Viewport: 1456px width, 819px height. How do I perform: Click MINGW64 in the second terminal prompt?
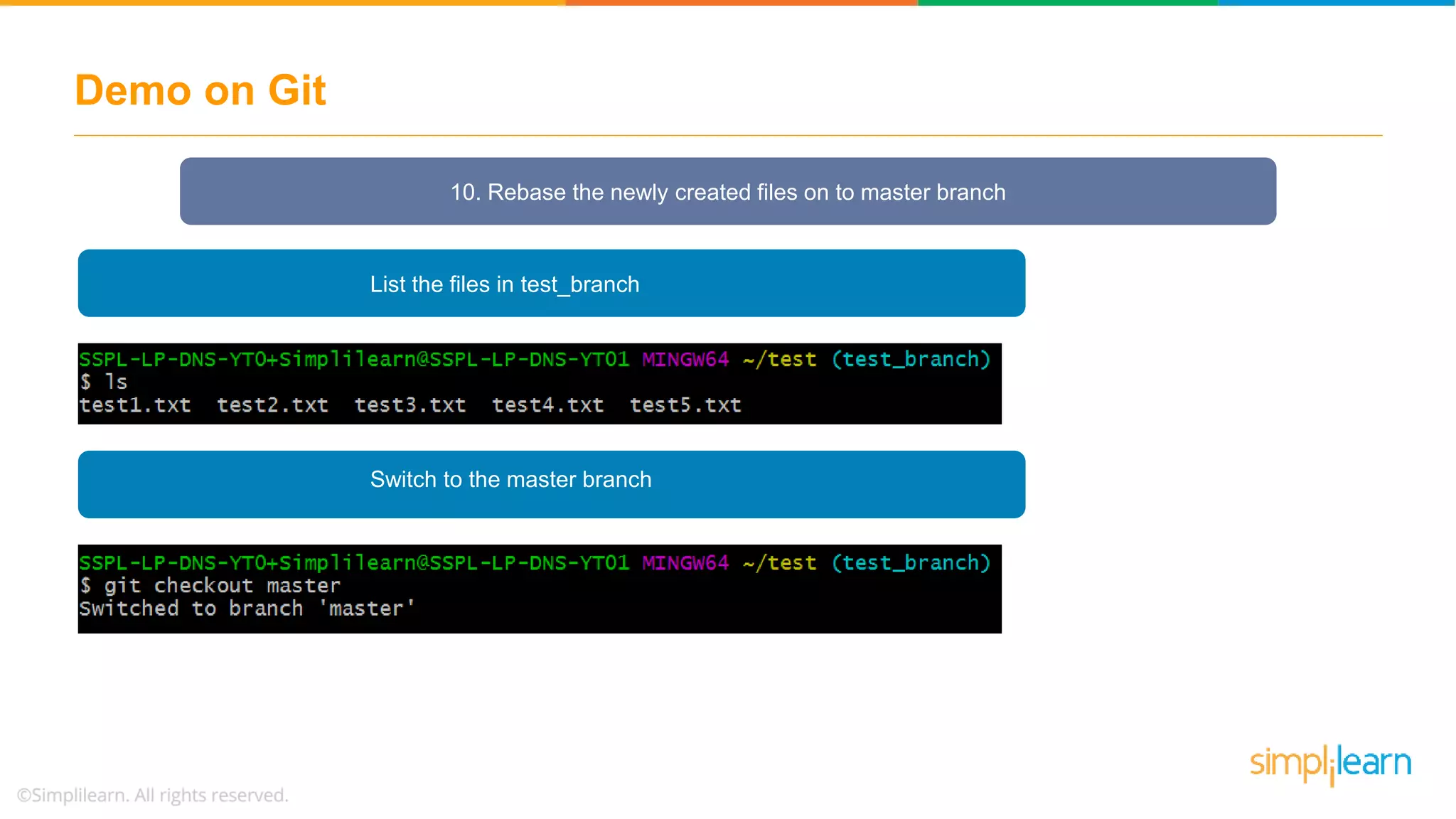coord(686,563)
